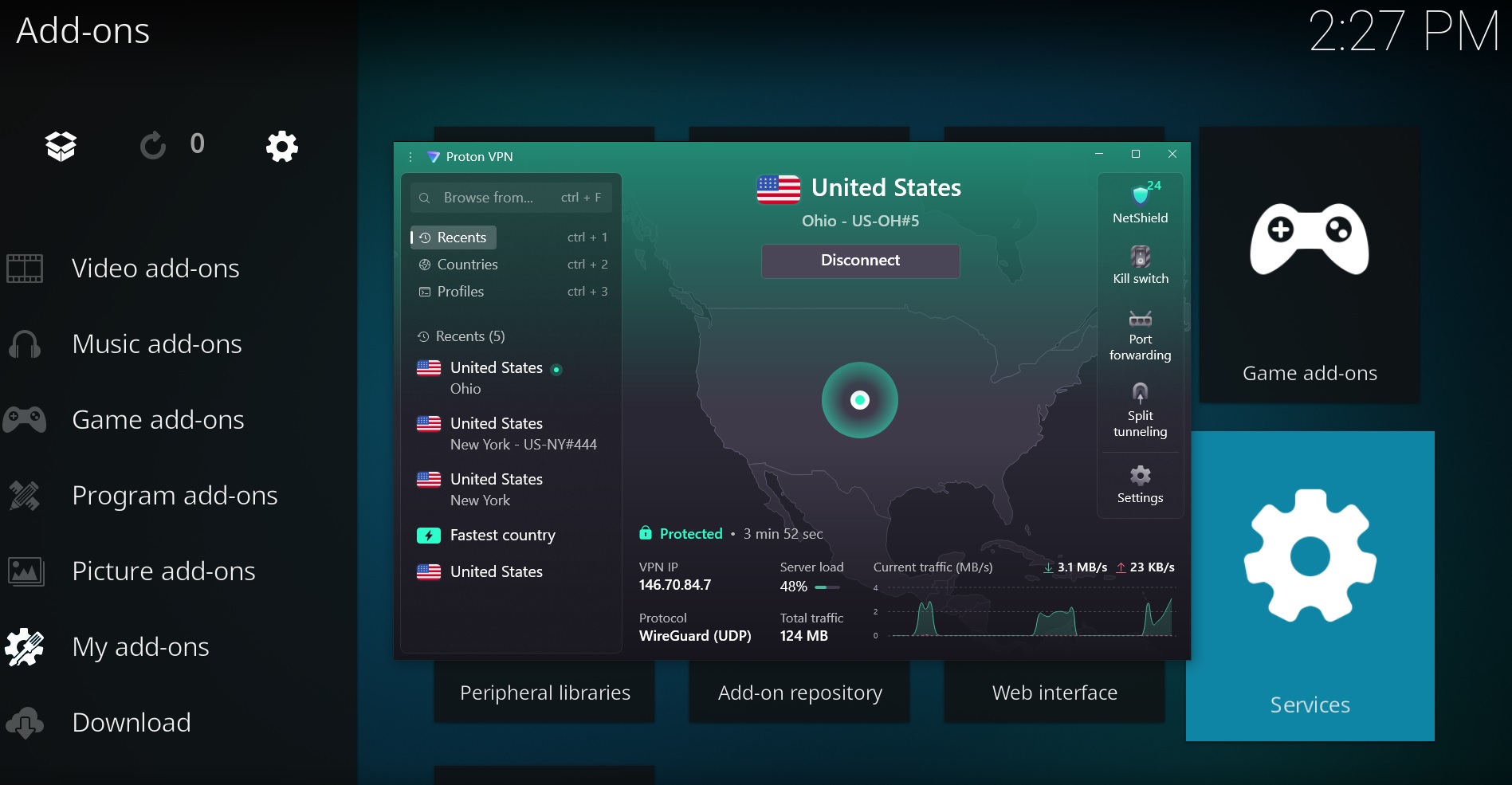
Task: Activate Kill switch feature
Action: 1140,259
